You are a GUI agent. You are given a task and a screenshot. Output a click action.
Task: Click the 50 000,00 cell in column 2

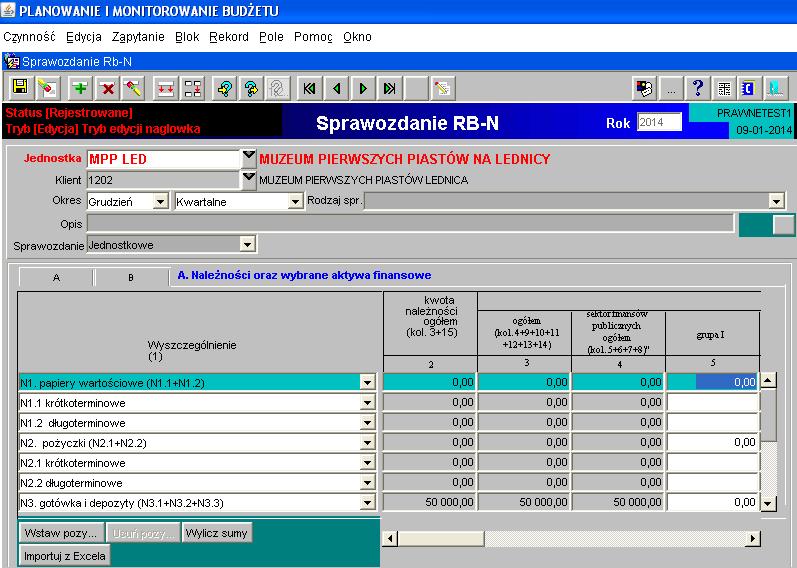pyautogui.click(x=430, y=502)
